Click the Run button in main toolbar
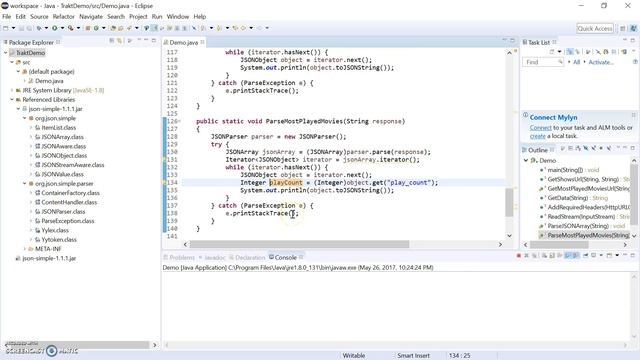Image resolution: width=640 pixels, height=360 pixels. pyautogui.click(x=54, y=28)
